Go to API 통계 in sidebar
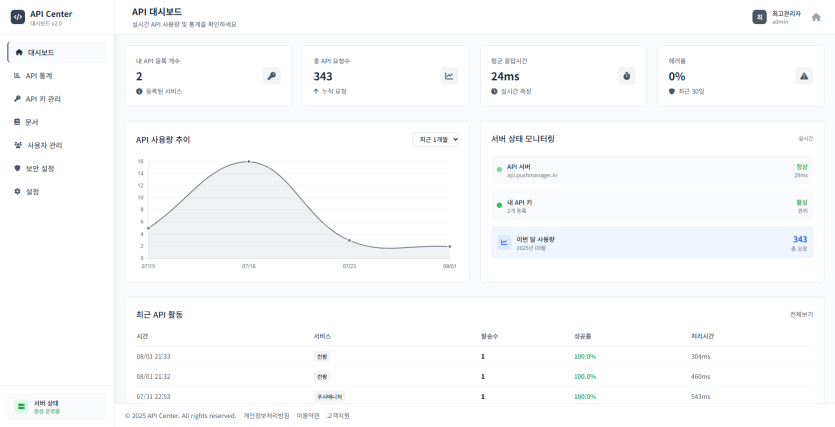 point(39,75)
